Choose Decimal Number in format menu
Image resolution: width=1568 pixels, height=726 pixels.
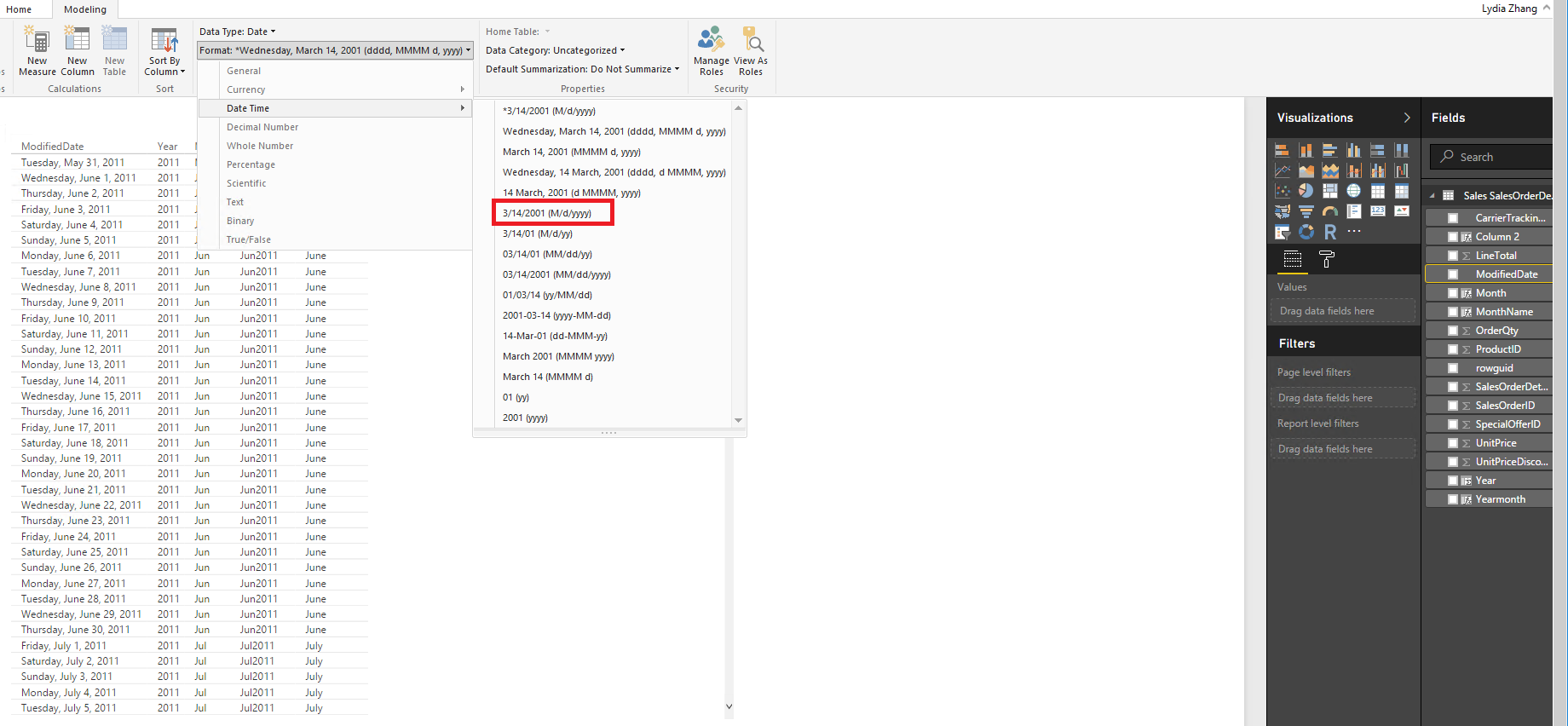262,127
